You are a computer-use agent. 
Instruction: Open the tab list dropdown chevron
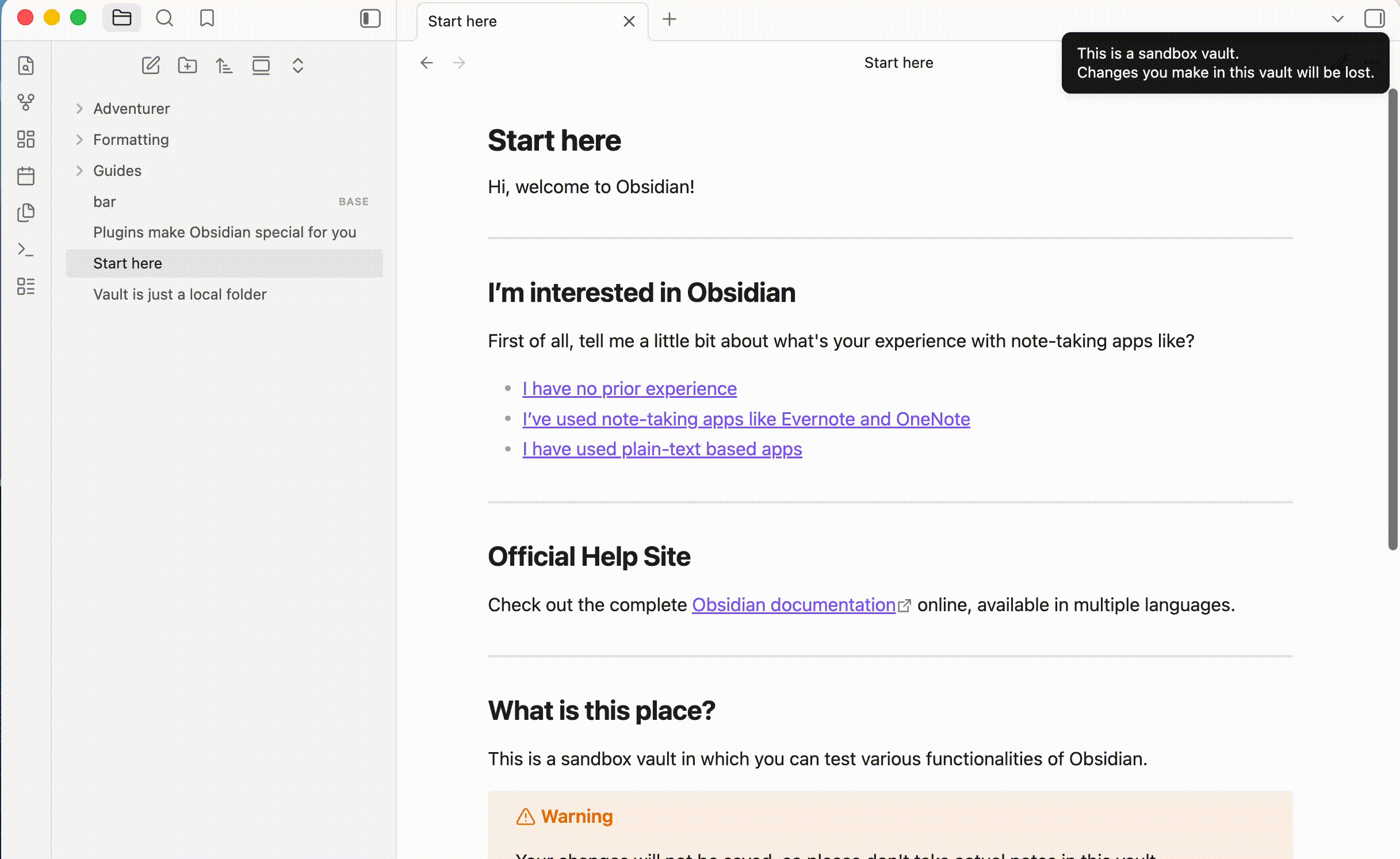[1338, 19]
